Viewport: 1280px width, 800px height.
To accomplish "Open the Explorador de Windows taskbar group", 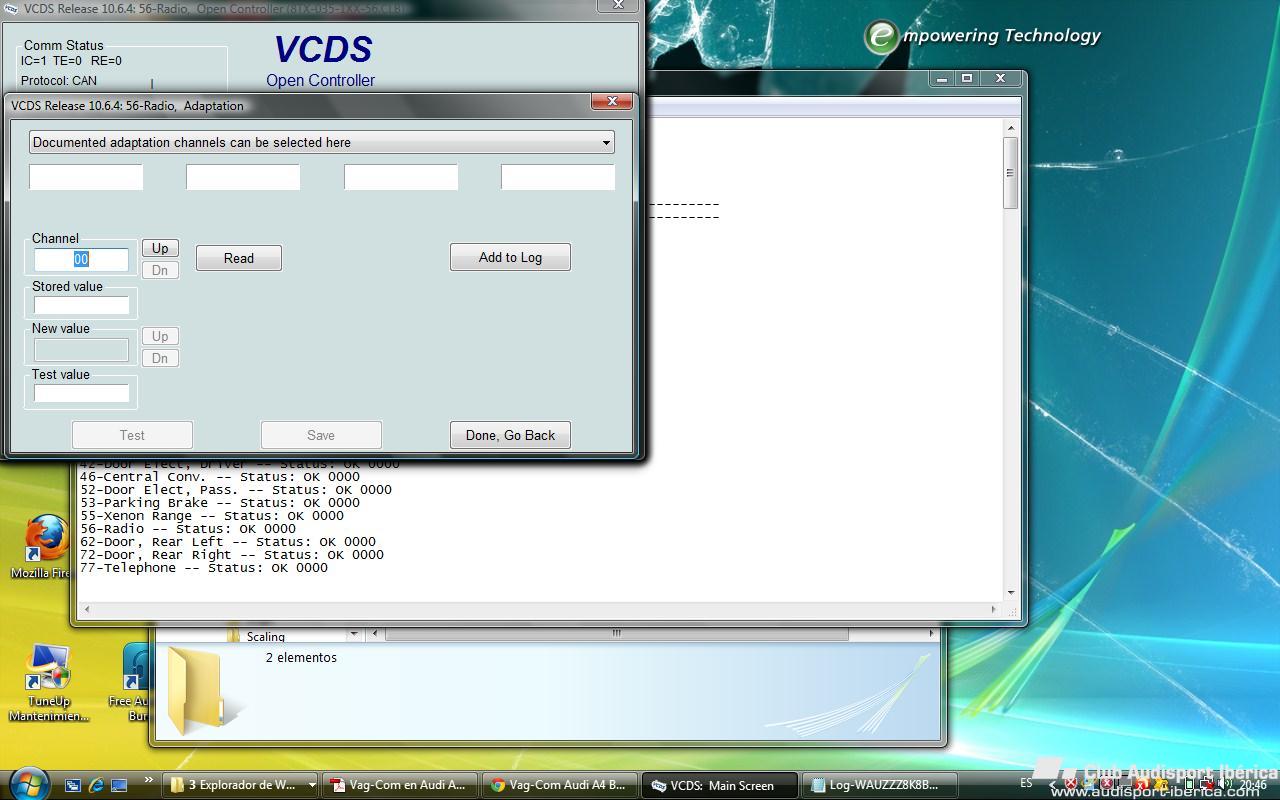I will pos(242,785).
